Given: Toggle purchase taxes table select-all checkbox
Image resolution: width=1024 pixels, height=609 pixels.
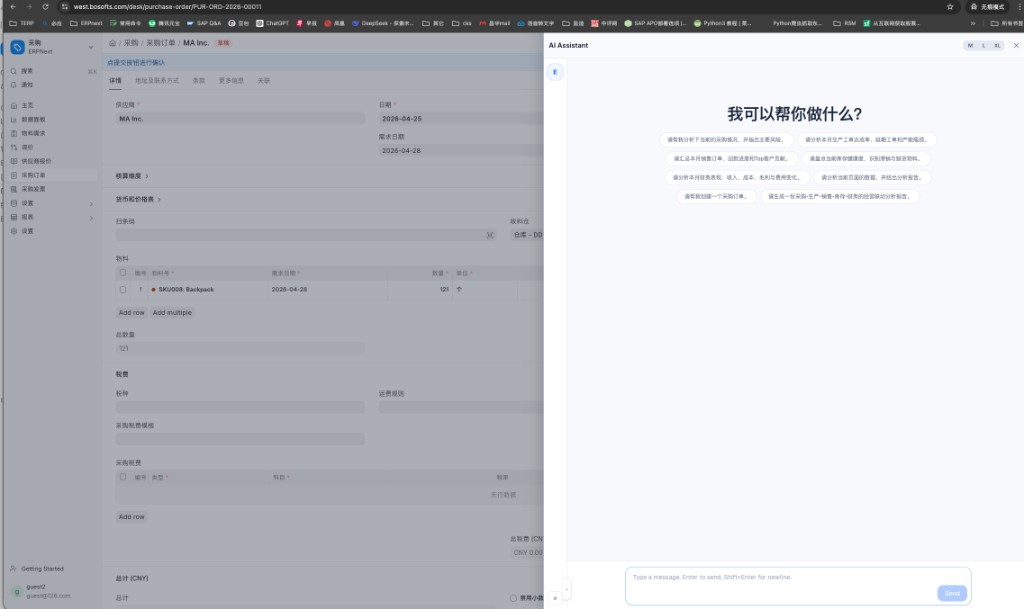Looking at the screenshot, I should coord(123,477).
